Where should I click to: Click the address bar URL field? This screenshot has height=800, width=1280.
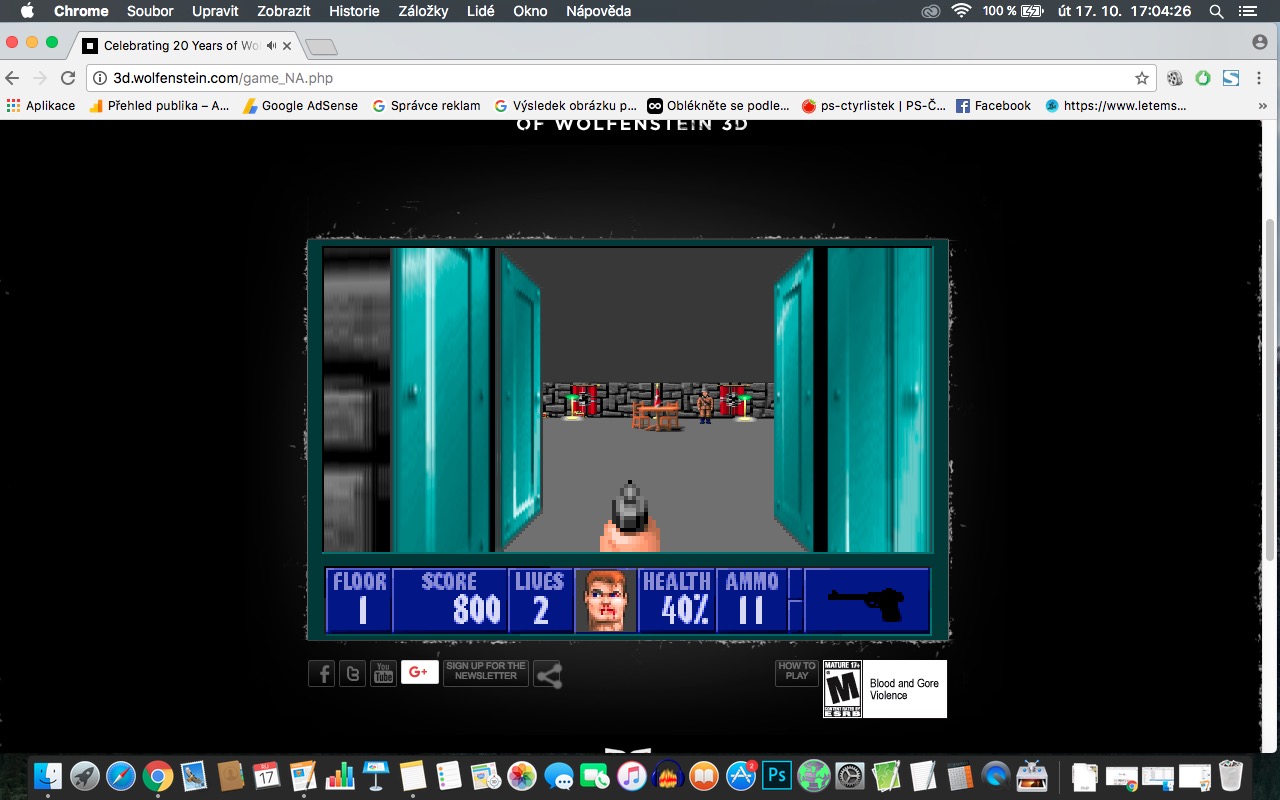pyautogui.click(x=620, y=78)
